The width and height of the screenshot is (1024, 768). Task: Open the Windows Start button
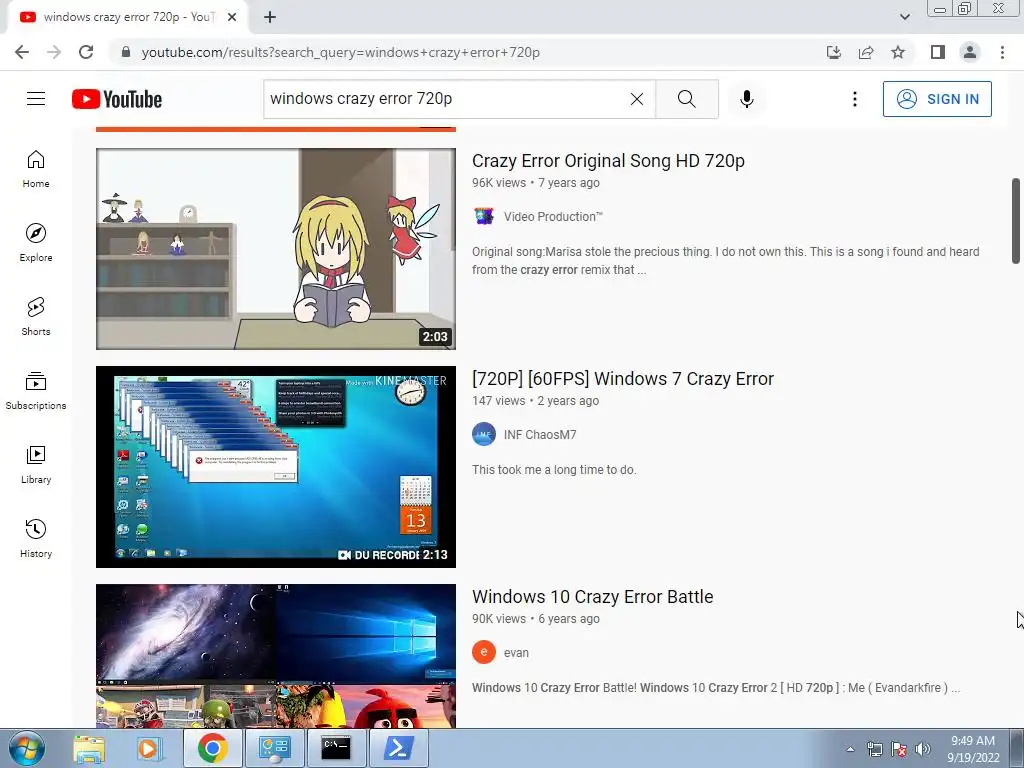(x=27, y=748)
